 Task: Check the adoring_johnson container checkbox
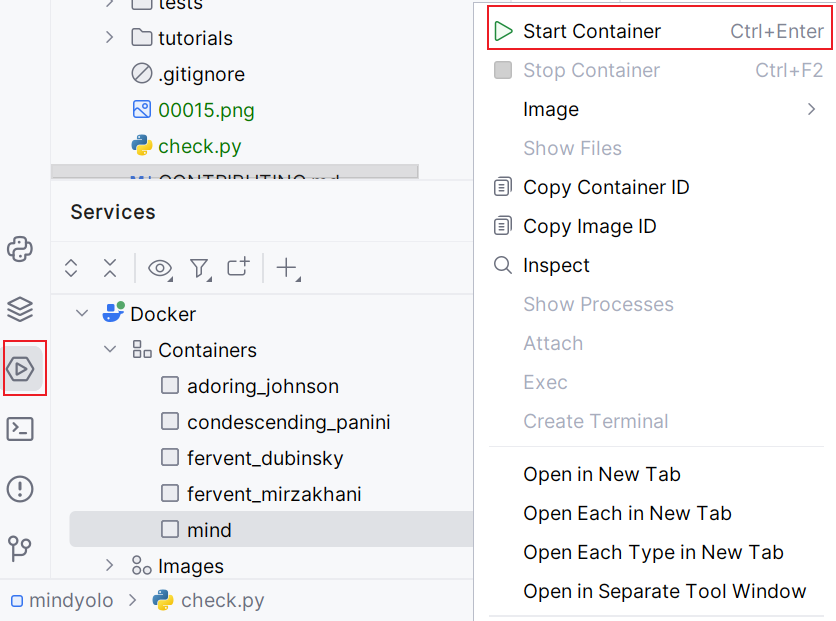[169, 386]
